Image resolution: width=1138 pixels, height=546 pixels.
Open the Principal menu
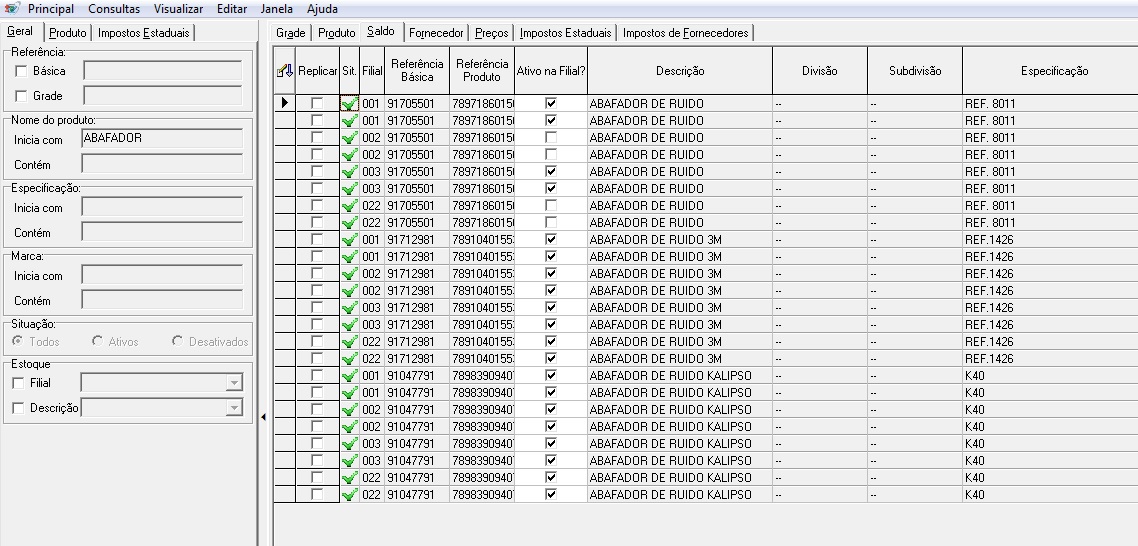pyautogui.click(x=51, y=9)
